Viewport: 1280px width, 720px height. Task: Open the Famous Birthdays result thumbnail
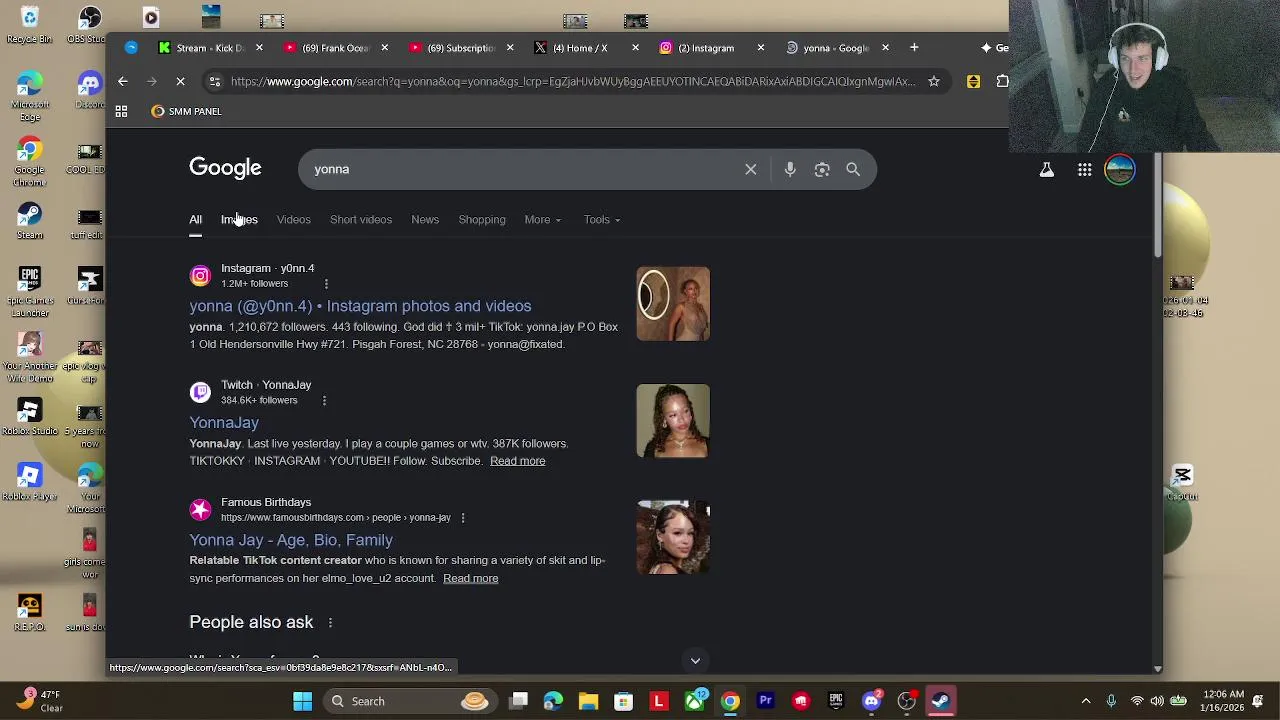(673, 538)
